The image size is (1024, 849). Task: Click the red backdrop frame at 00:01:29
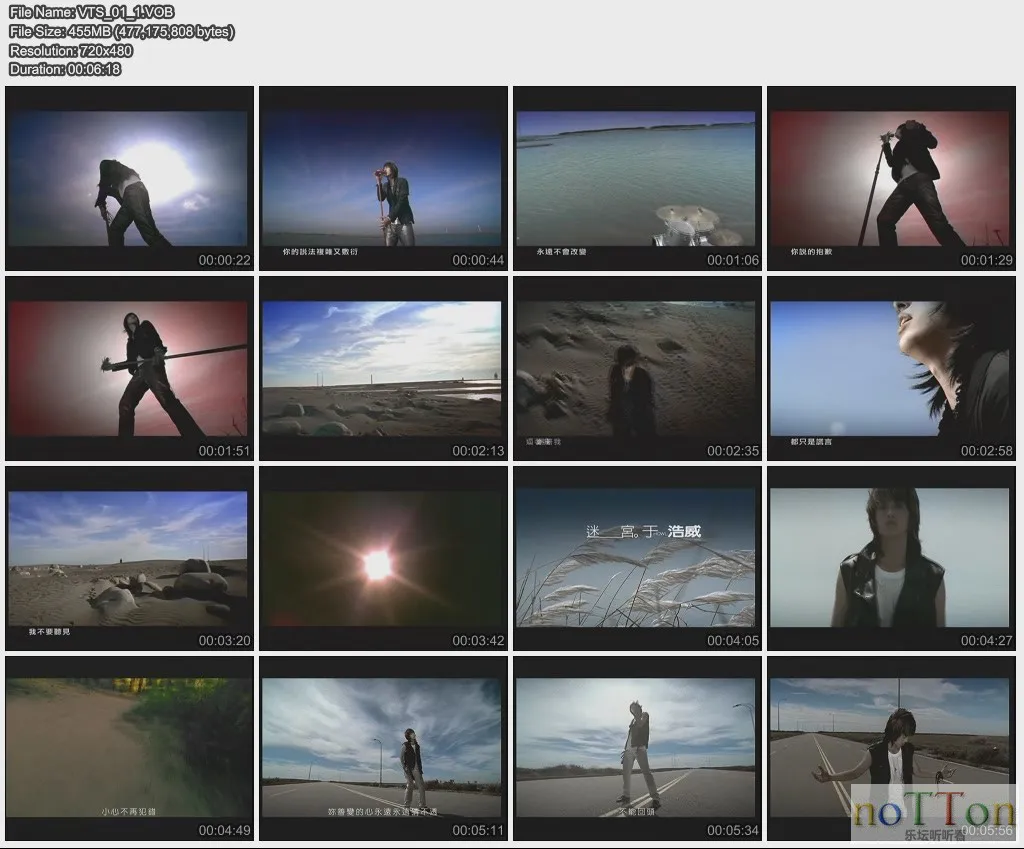pyautogui.click(x=891, y=178)
